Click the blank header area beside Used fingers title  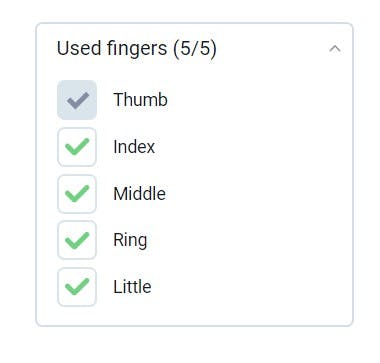(x=272, y=49)
